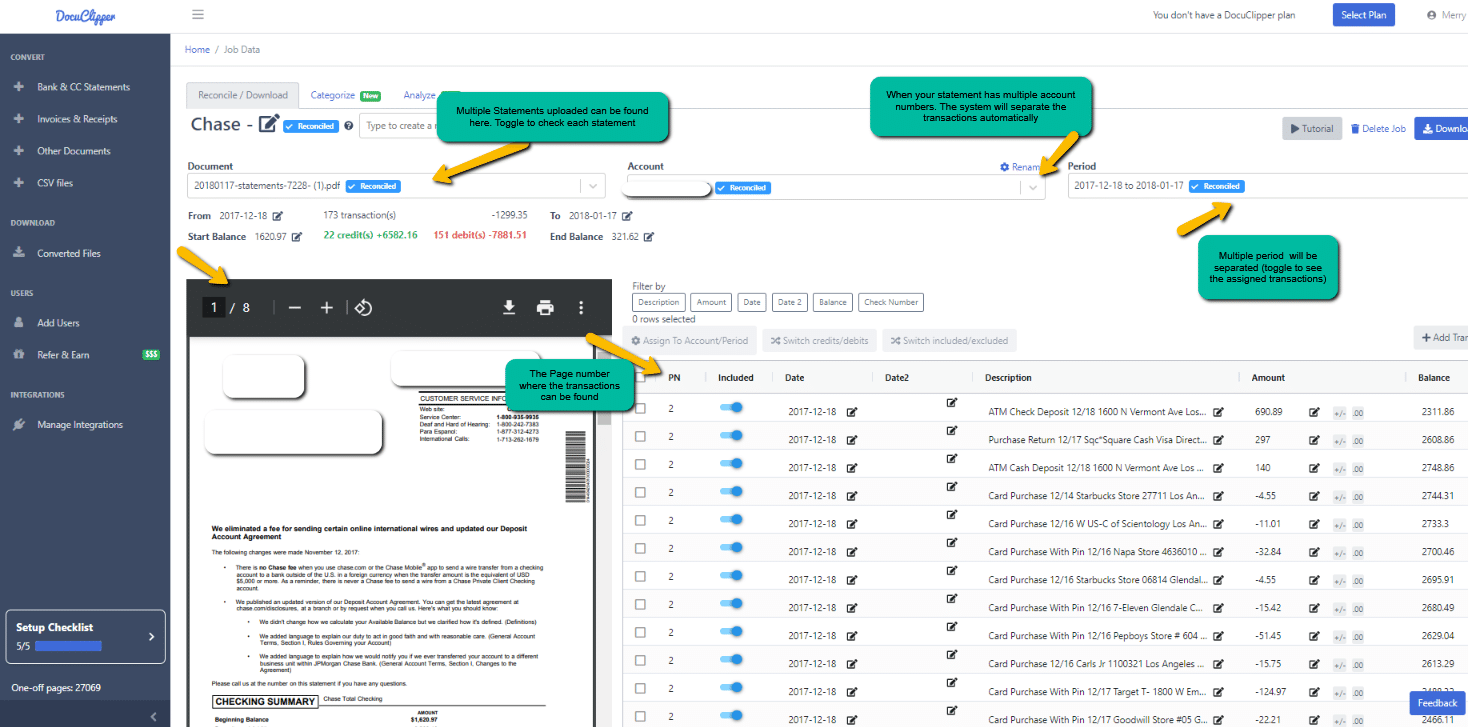Toggle Included switch for ATM Check Deposit row
The image size is (1468, 727).
click(x=732, y=408)
